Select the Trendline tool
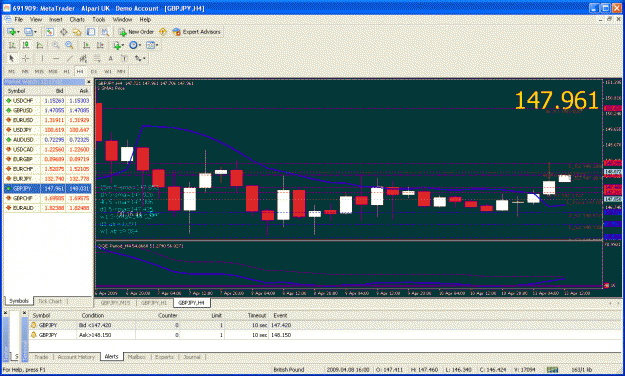 click(x=70, y=59)
